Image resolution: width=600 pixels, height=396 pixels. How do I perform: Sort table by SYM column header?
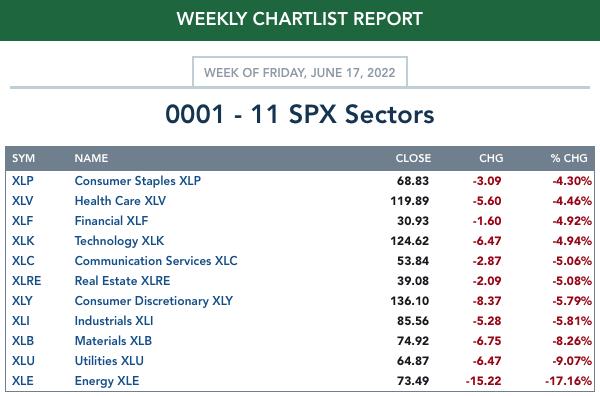point(23,158)
